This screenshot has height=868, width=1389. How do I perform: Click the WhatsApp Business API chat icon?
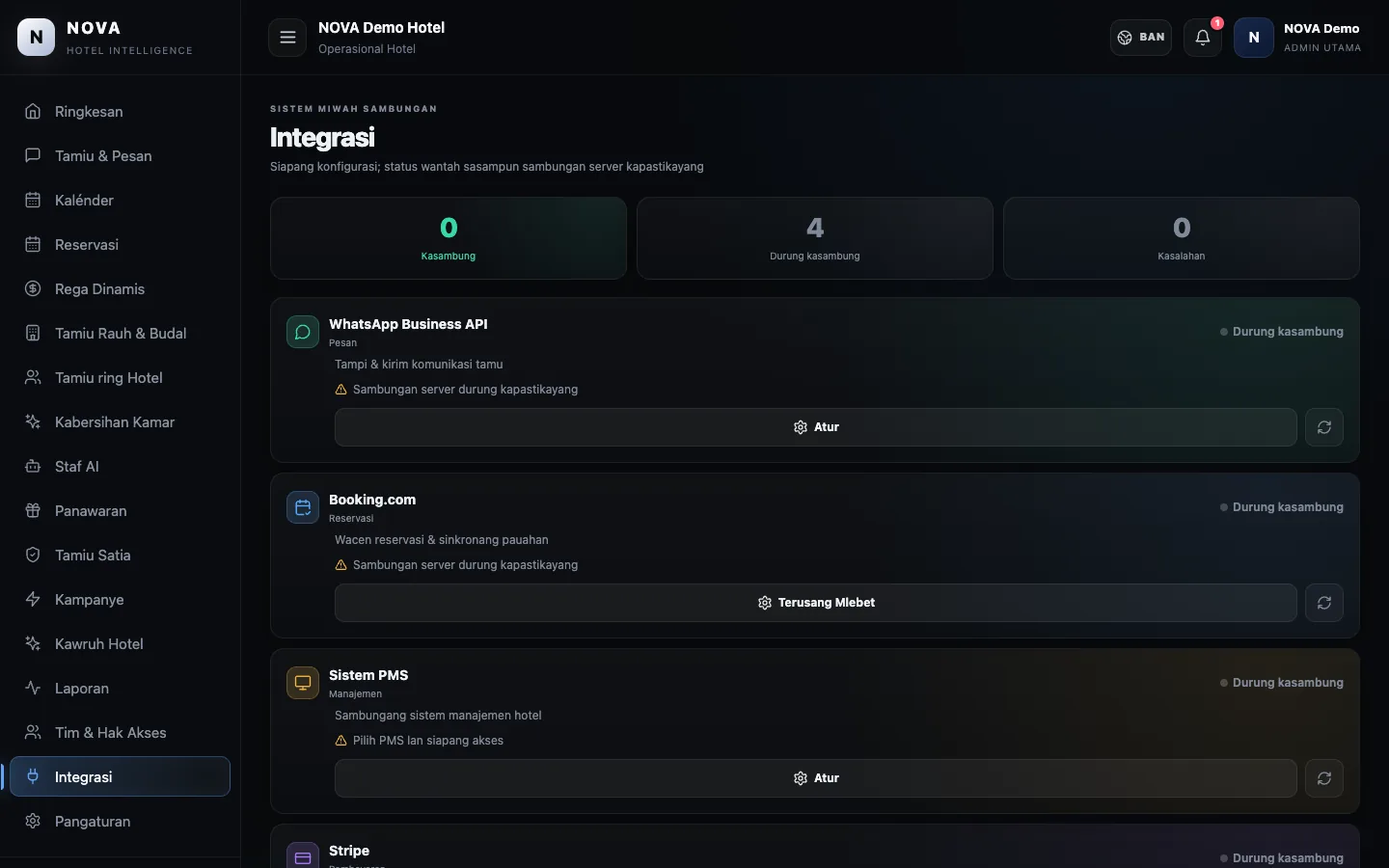pyautogui.click(x=303, y=332)
